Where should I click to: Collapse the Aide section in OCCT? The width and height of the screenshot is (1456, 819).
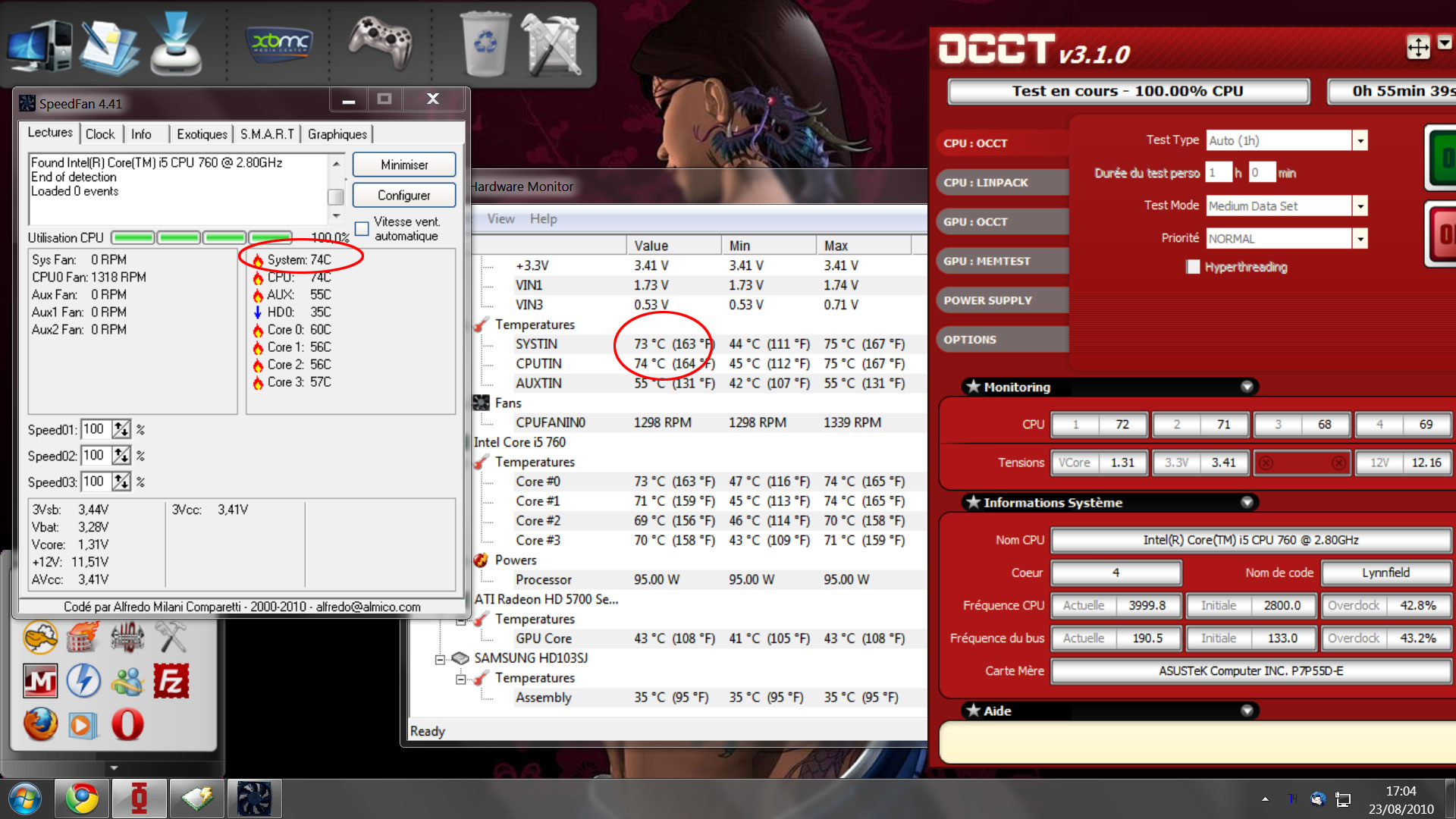pos(1247,711)
